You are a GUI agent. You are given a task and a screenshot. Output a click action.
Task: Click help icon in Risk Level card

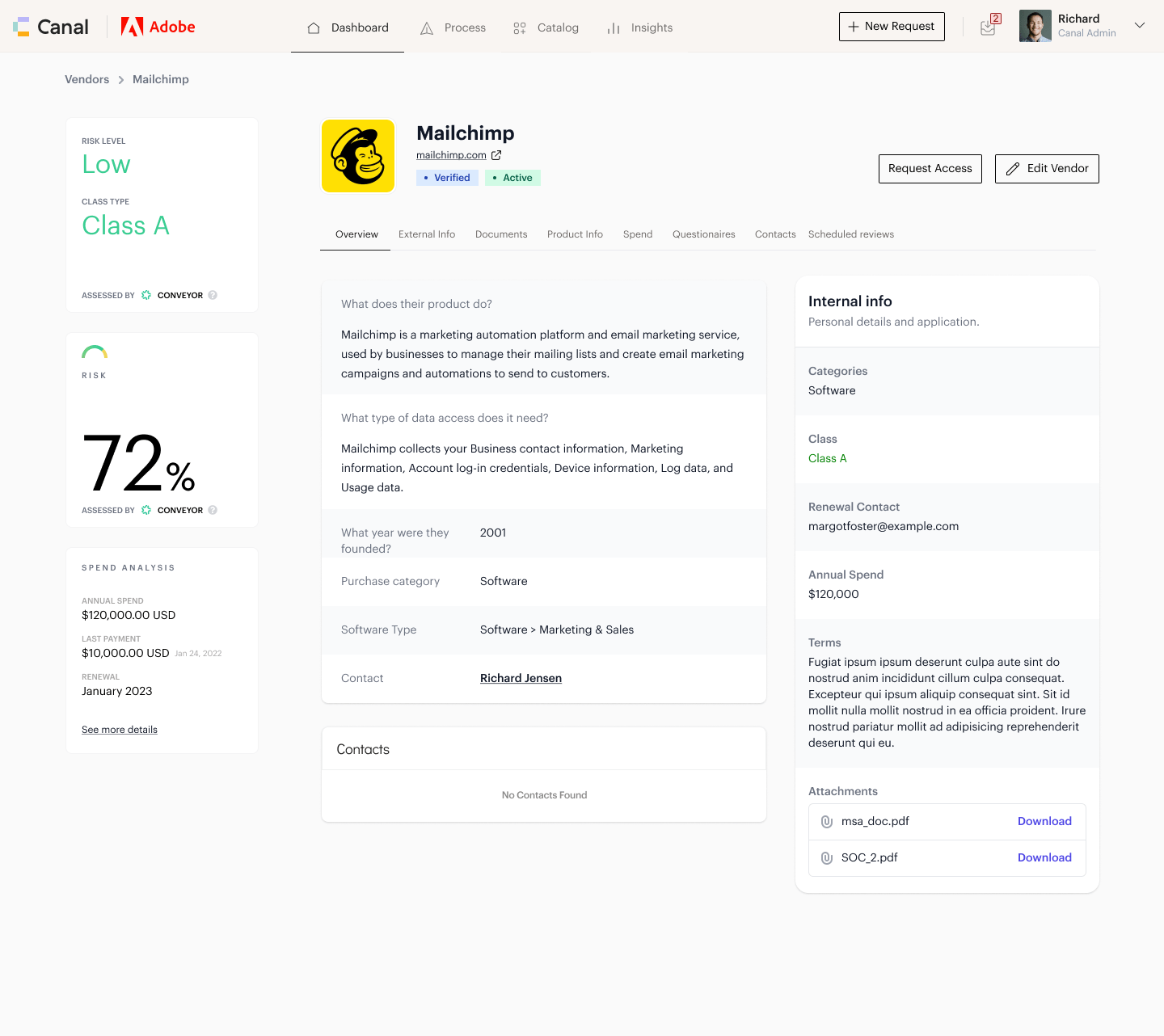click(x=213, y=295)
